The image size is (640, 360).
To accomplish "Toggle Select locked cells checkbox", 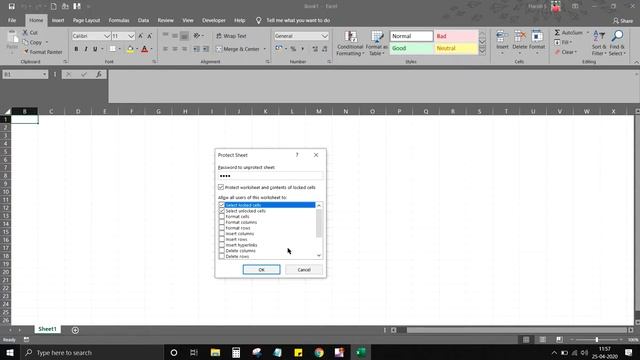I will [222, 205].
